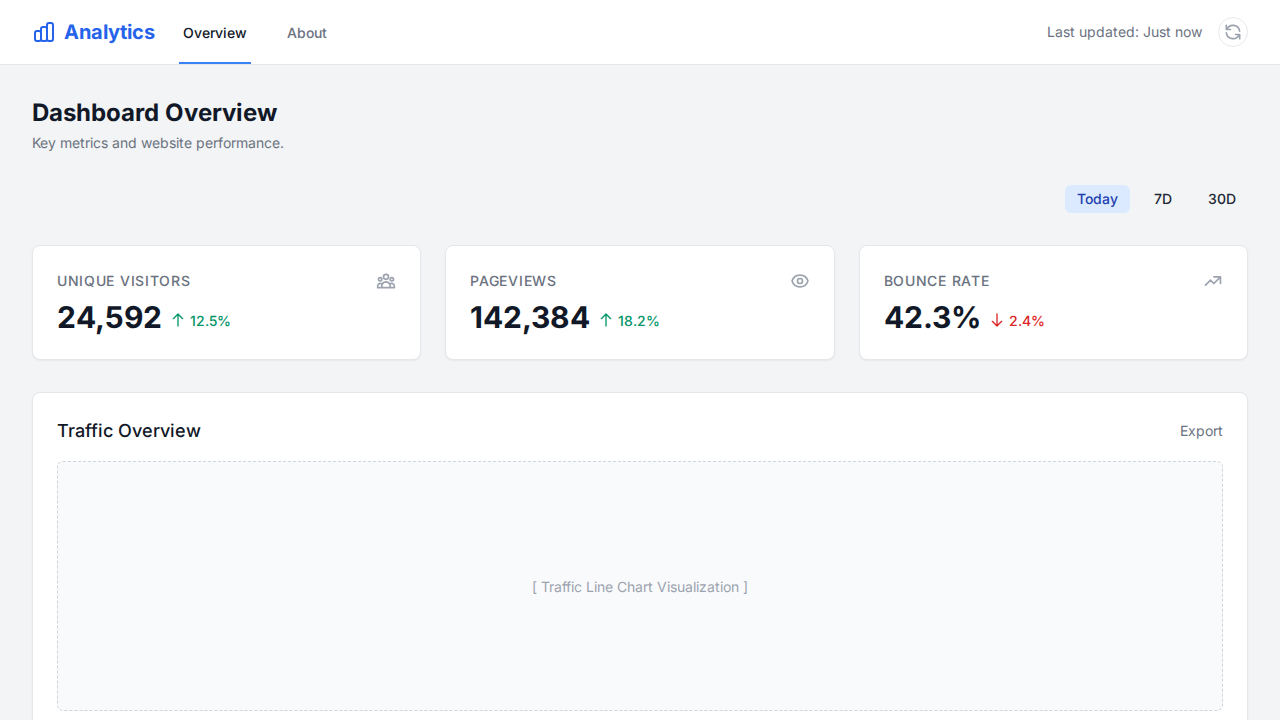Select the visitors group icon on Unique Visitors card

coord(386,281)
